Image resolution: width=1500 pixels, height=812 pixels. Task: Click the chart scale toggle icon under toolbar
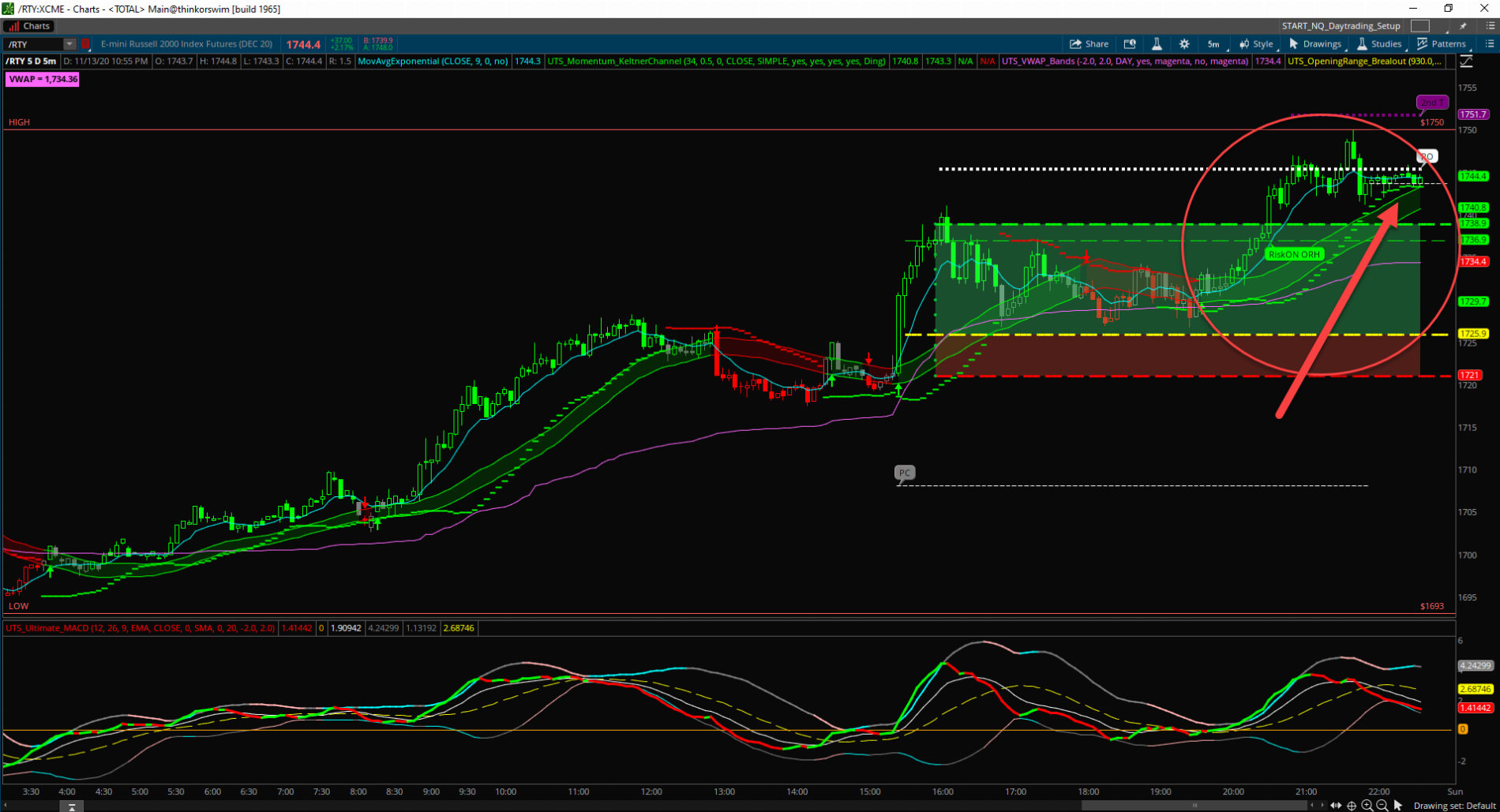[x=1466, y=62]
